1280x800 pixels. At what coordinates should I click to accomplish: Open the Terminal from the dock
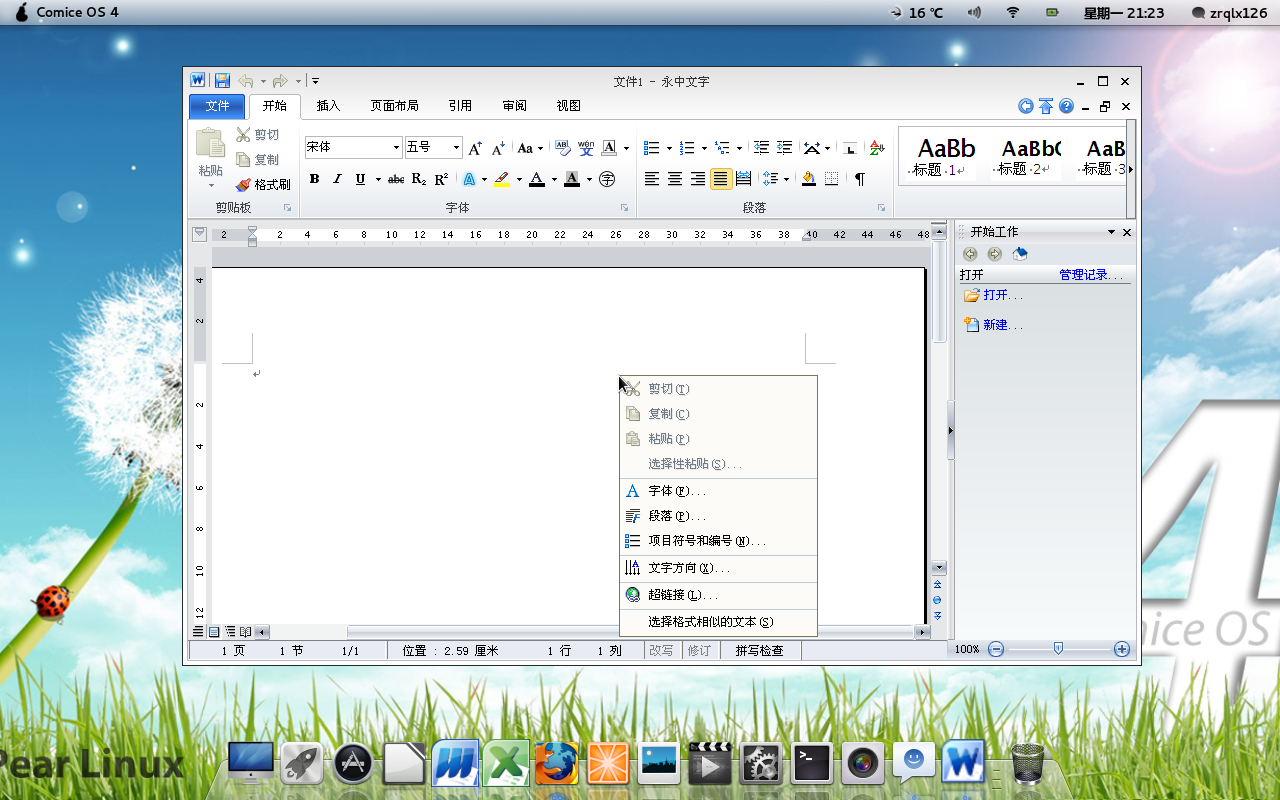[x=812, y=765]
